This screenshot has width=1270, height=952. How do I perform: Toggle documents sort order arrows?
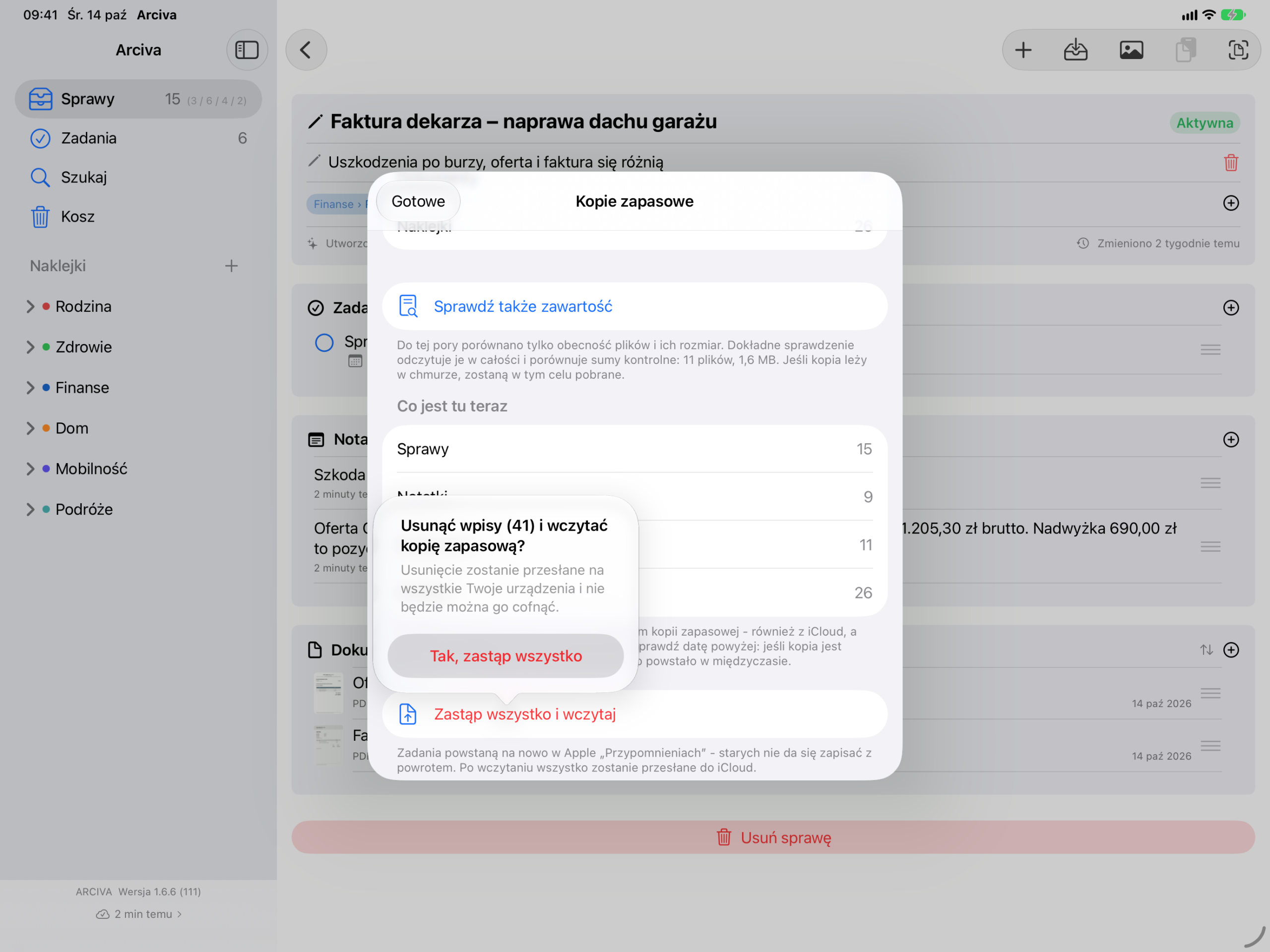tap(1206, 650)
